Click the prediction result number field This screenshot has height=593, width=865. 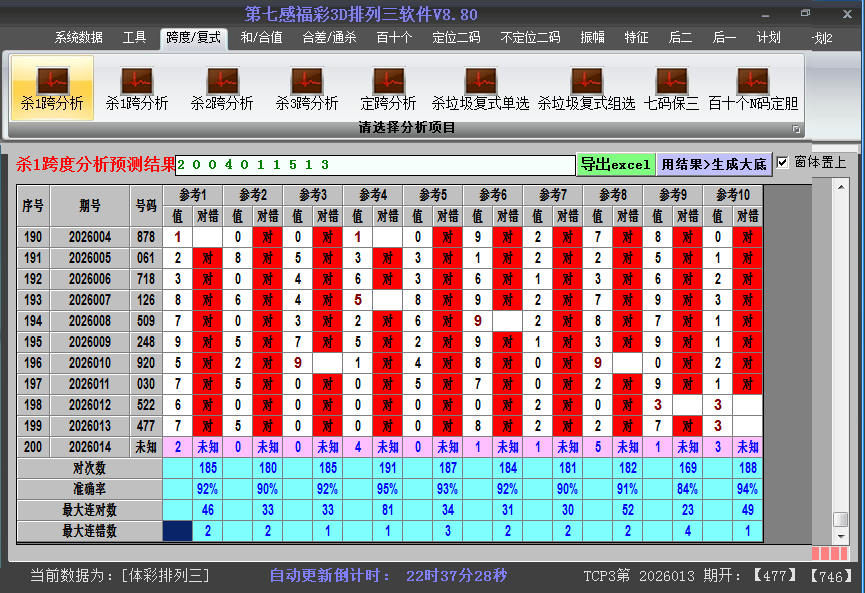pos(375,164)
